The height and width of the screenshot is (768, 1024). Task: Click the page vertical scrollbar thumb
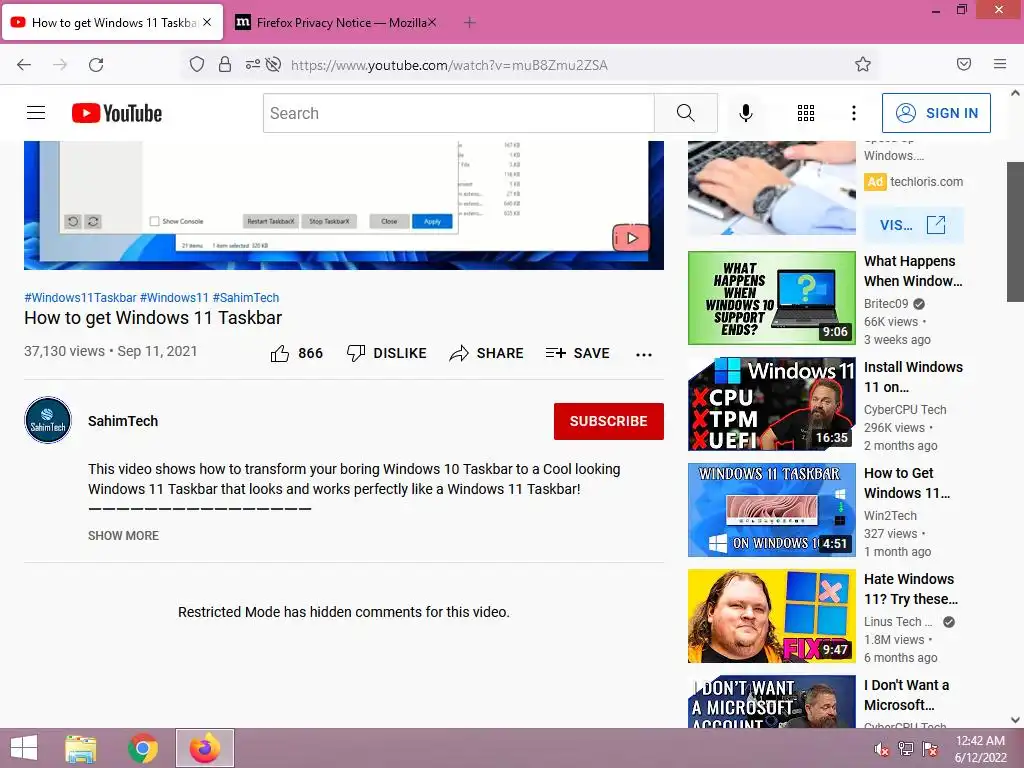tap(1015, 232)
